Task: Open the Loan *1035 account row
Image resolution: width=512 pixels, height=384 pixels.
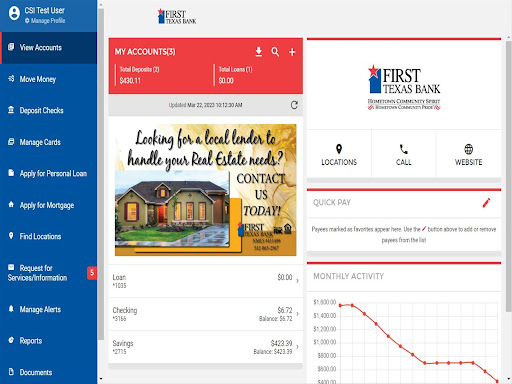Action: coord(206,281)
